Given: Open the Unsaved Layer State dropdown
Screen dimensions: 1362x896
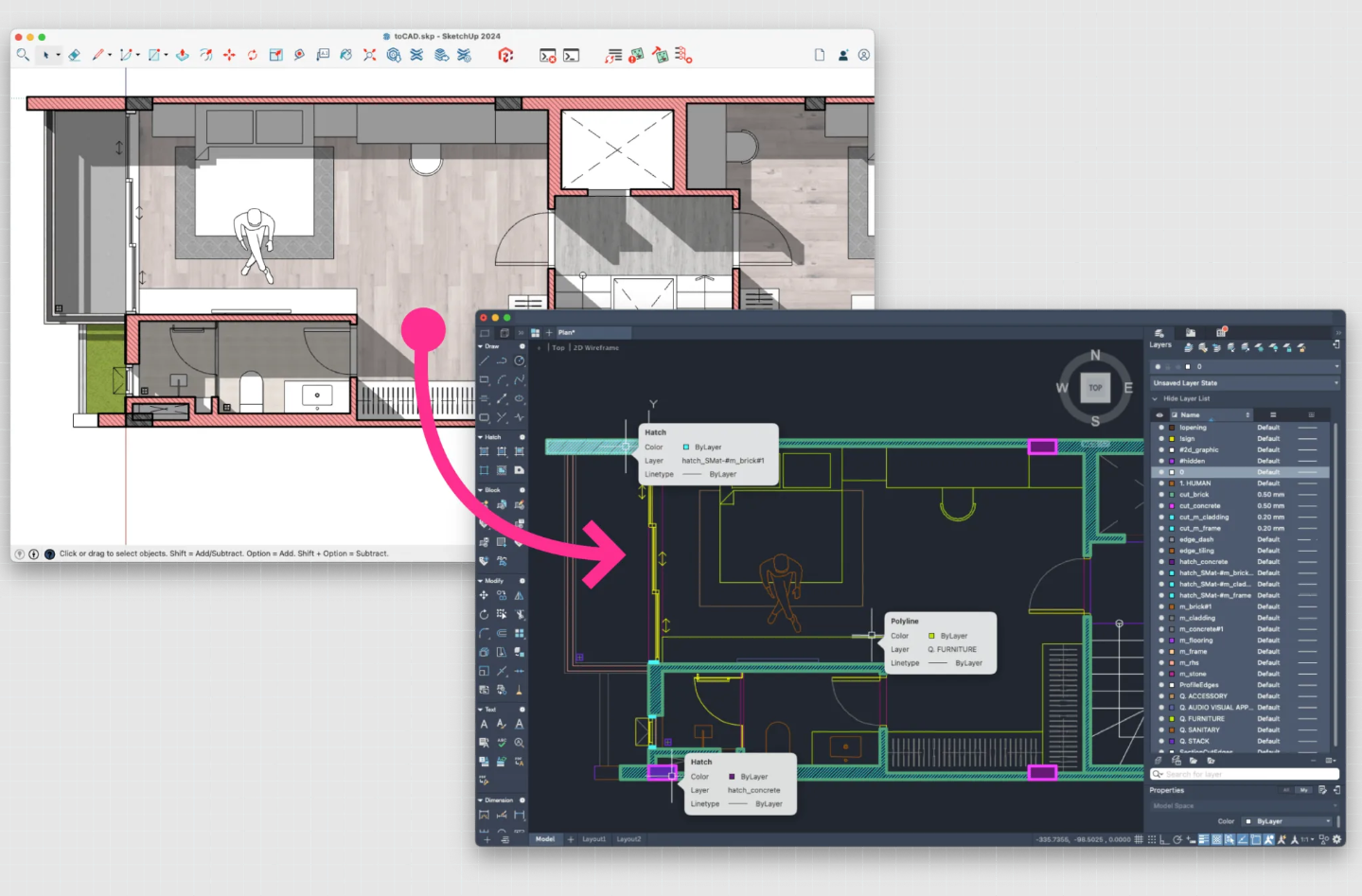Looking at the screenshot, I should (x=1244, y=383).
